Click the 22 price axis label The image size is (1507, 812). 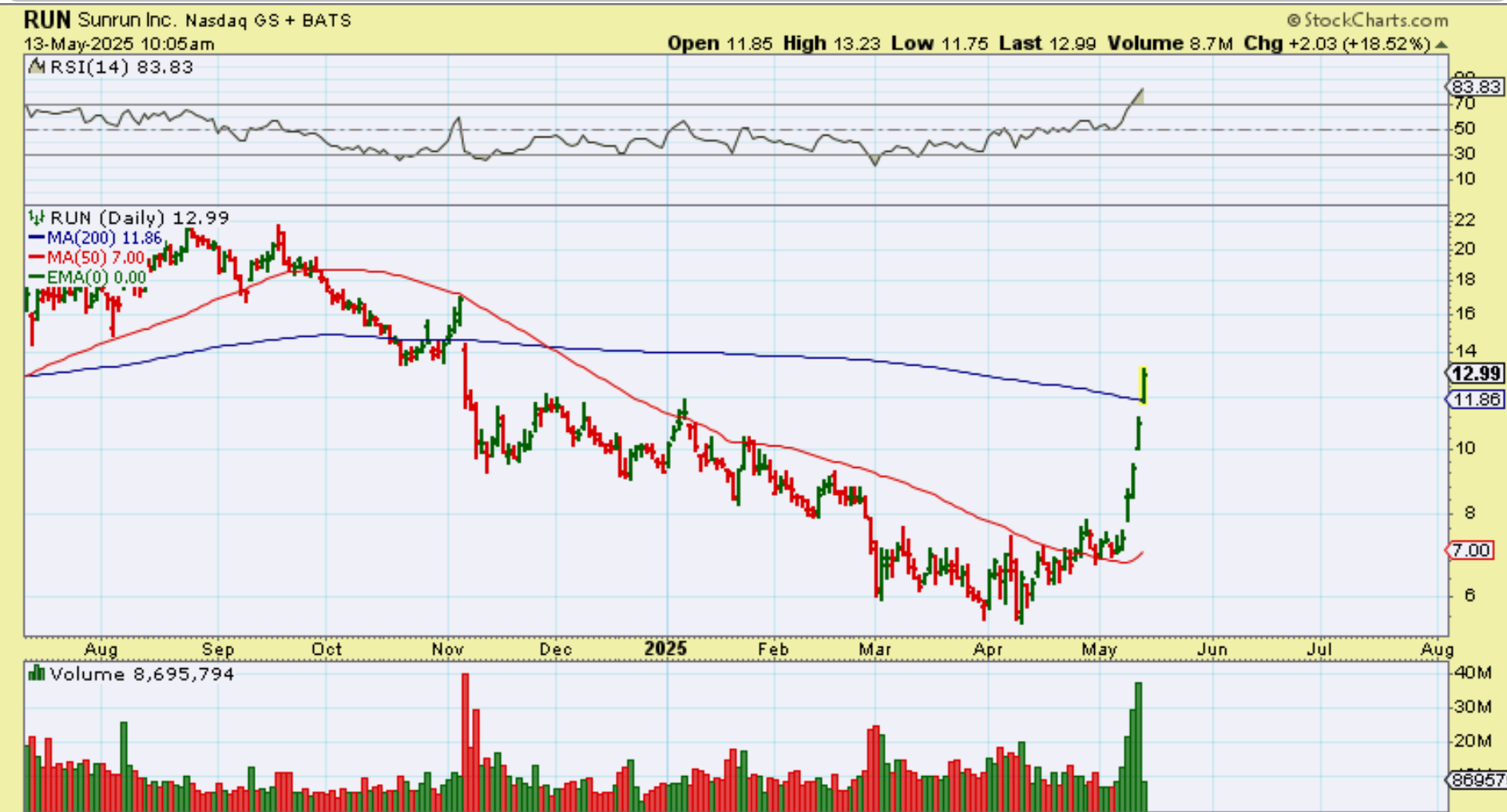coord(1465,220)
